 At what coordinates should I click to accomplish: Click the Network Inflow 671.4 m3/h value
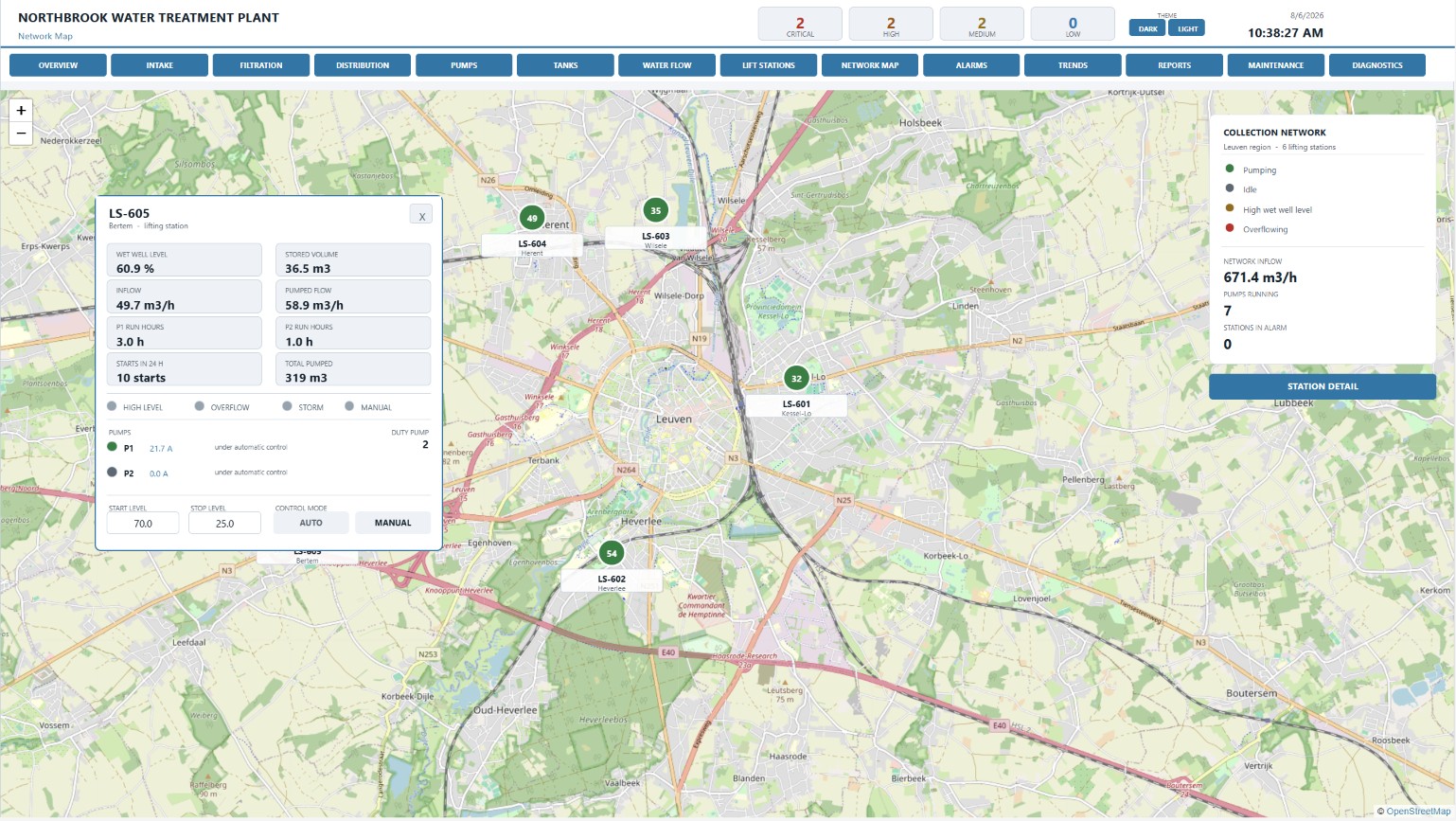(x=1260, y=277)
